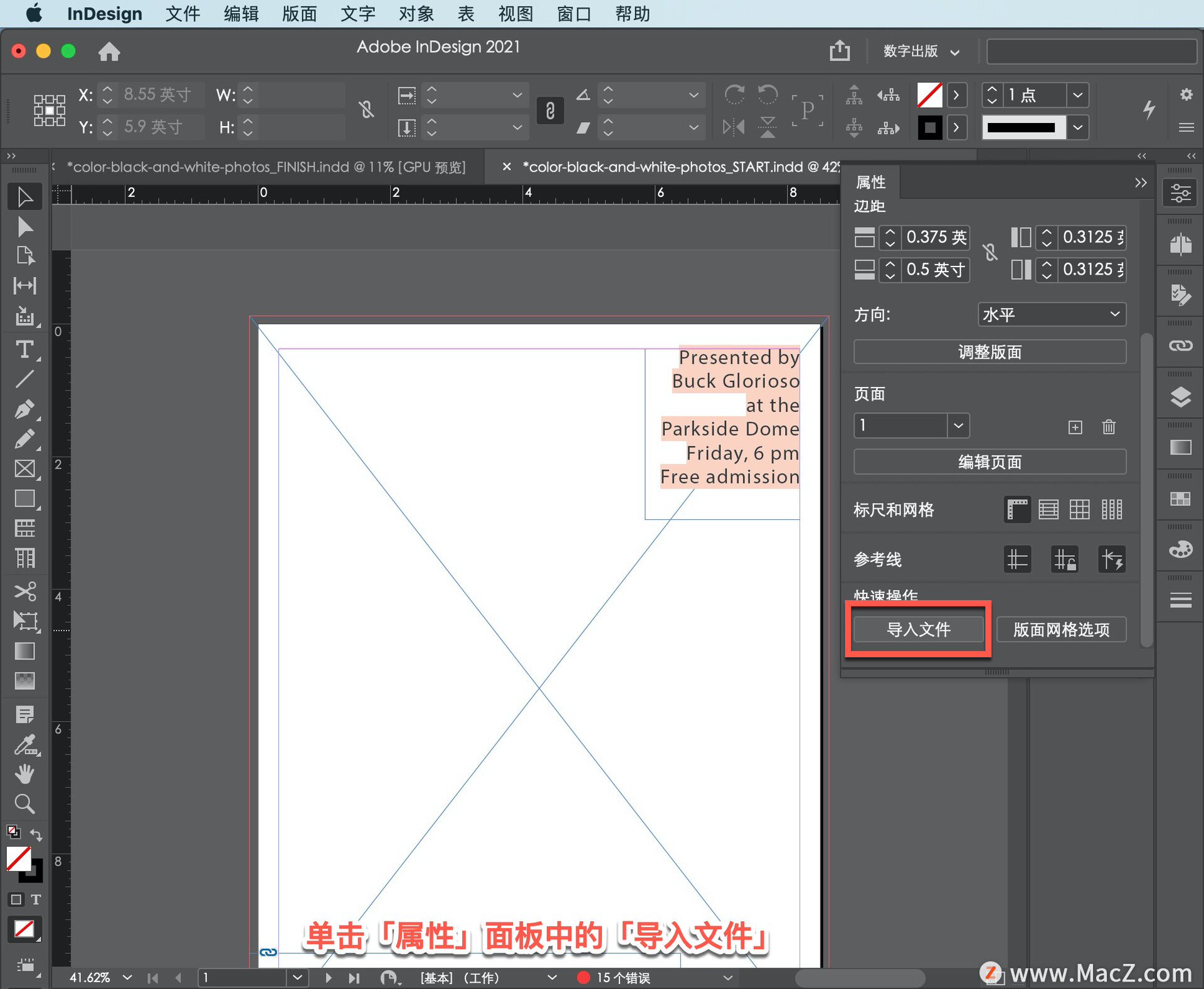This screenshot has width=1204, height=989.
Task: Toggle smart guides icon
Action: (x=1112, y=559)
